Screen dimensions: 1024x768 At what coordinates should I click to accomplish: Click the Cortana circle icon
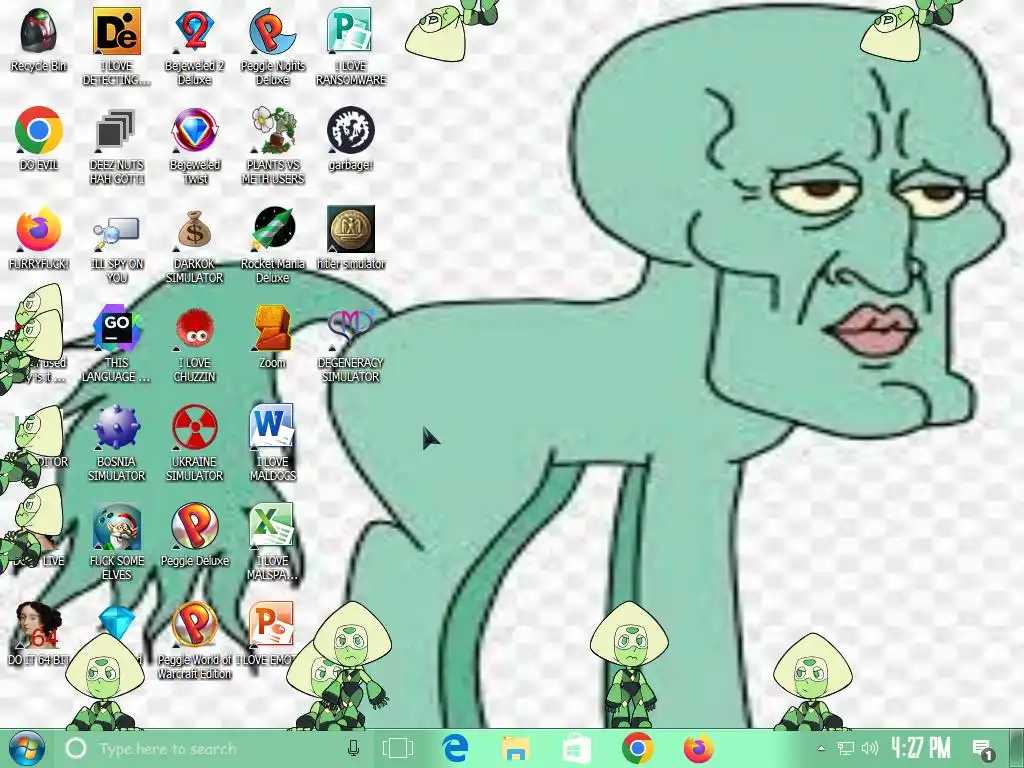(x=76, y=748)
